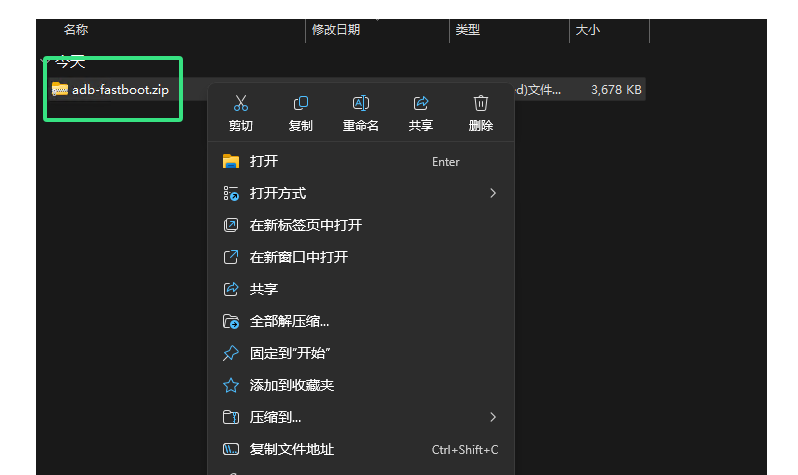Choose 在新窗口中打开 menu entry
The width and height of the screenshot is (798, 475).
coord(361,257)
